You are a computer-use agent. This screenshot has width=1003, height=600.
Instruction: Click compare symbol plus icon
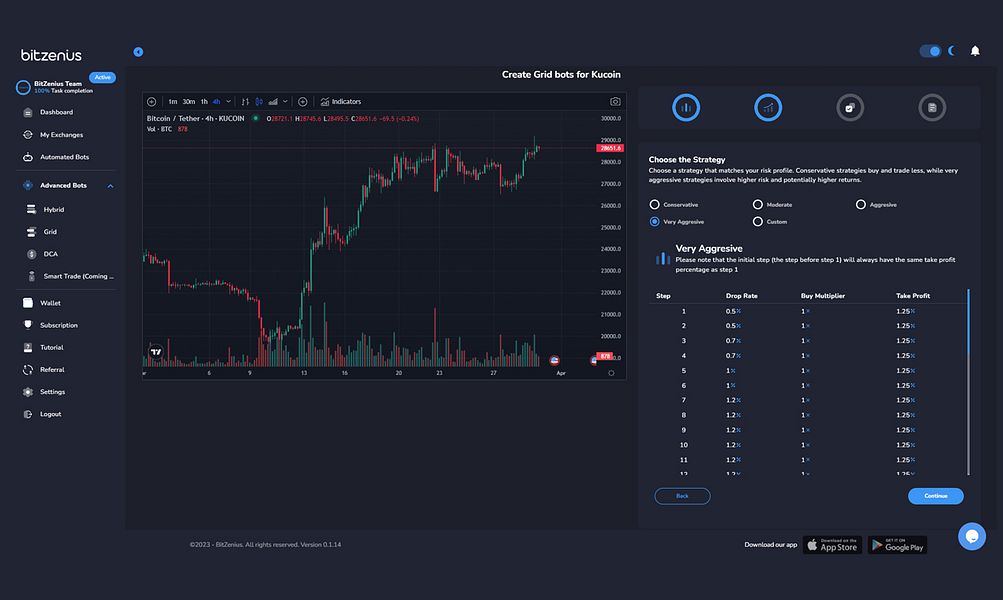(303, 102)
